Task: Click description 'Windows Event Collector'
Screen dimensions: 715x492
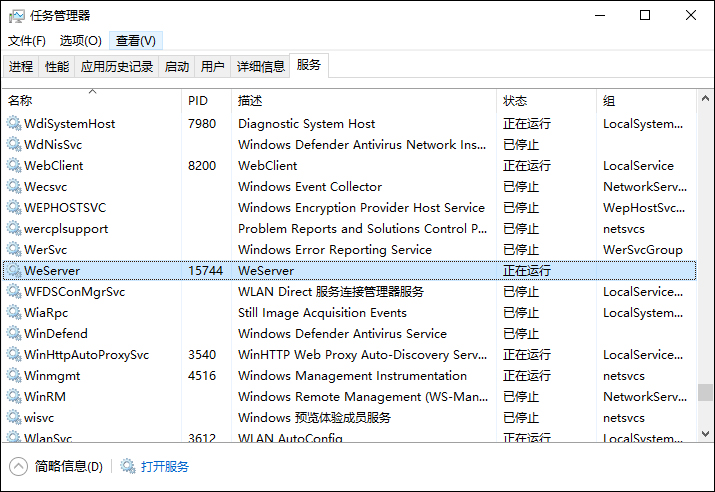Action: tap(310, 186)
